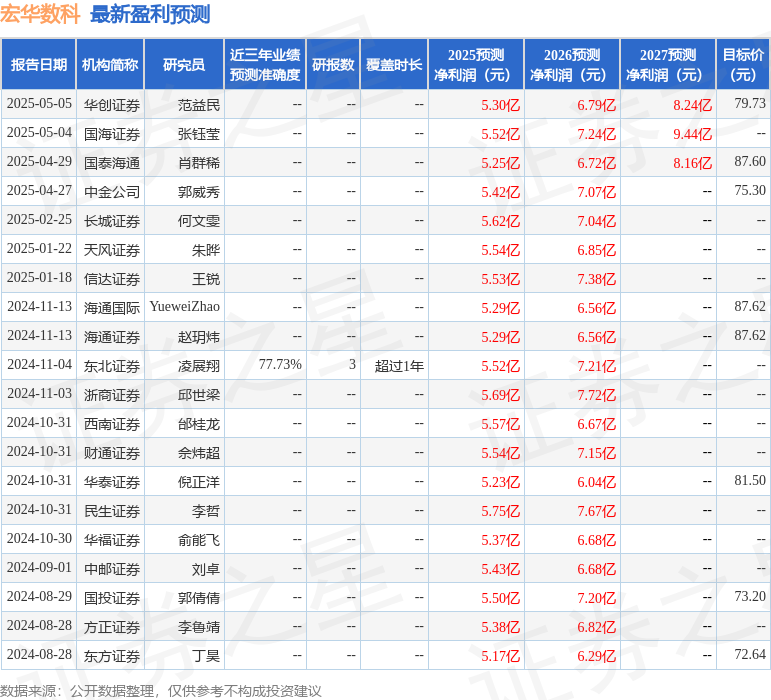Select institution 民生证券
The width and height of the screenshot is (771, 700).
112,511
